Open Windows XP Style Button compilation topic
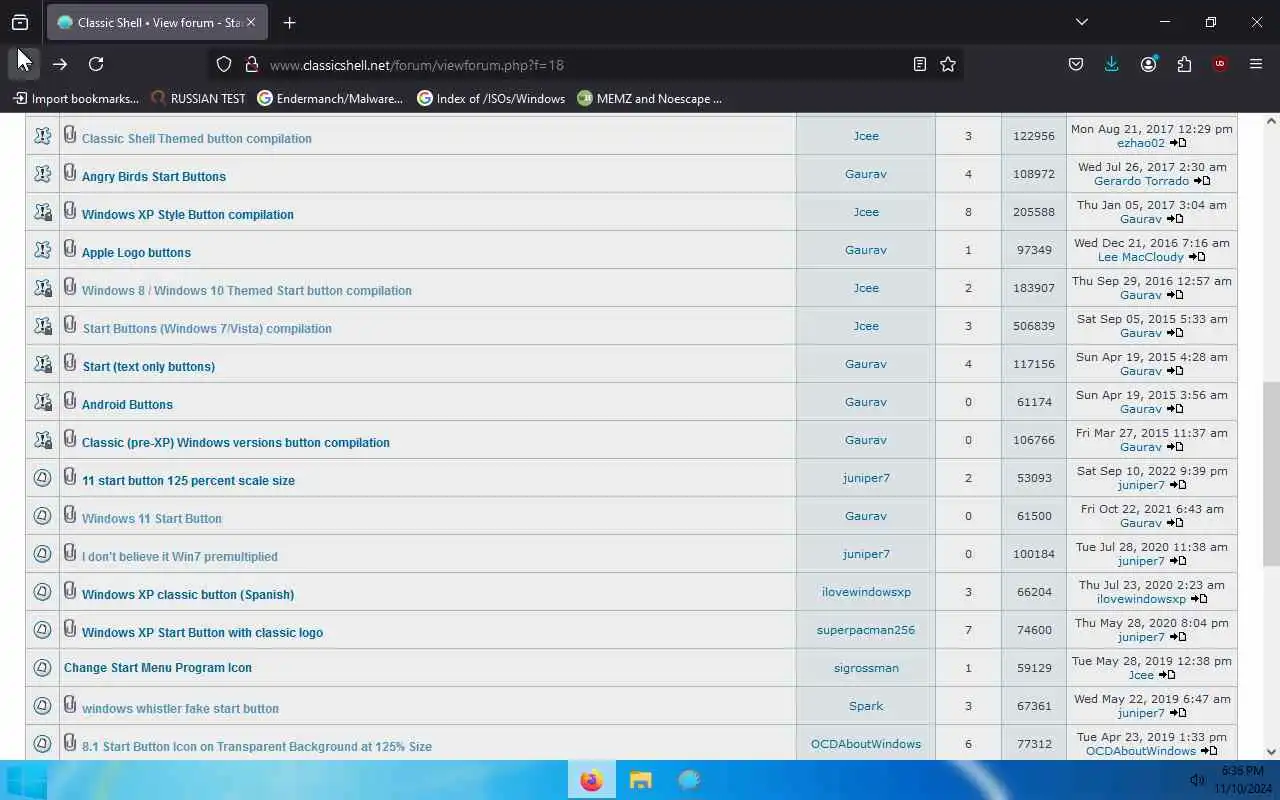1280x800 pixels. click(x=188, y=215)
